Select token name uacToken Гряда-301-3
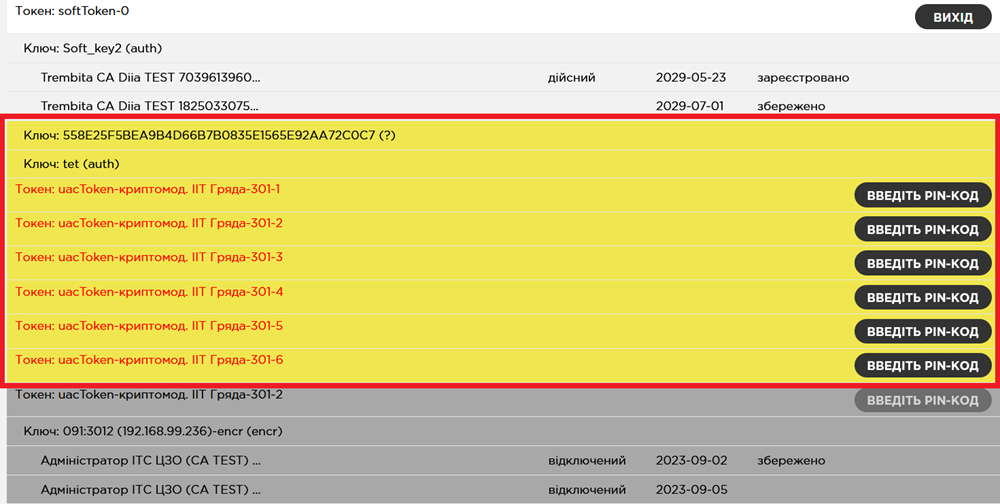This screenshot has height=504, width=1000. tap(149, 258)
